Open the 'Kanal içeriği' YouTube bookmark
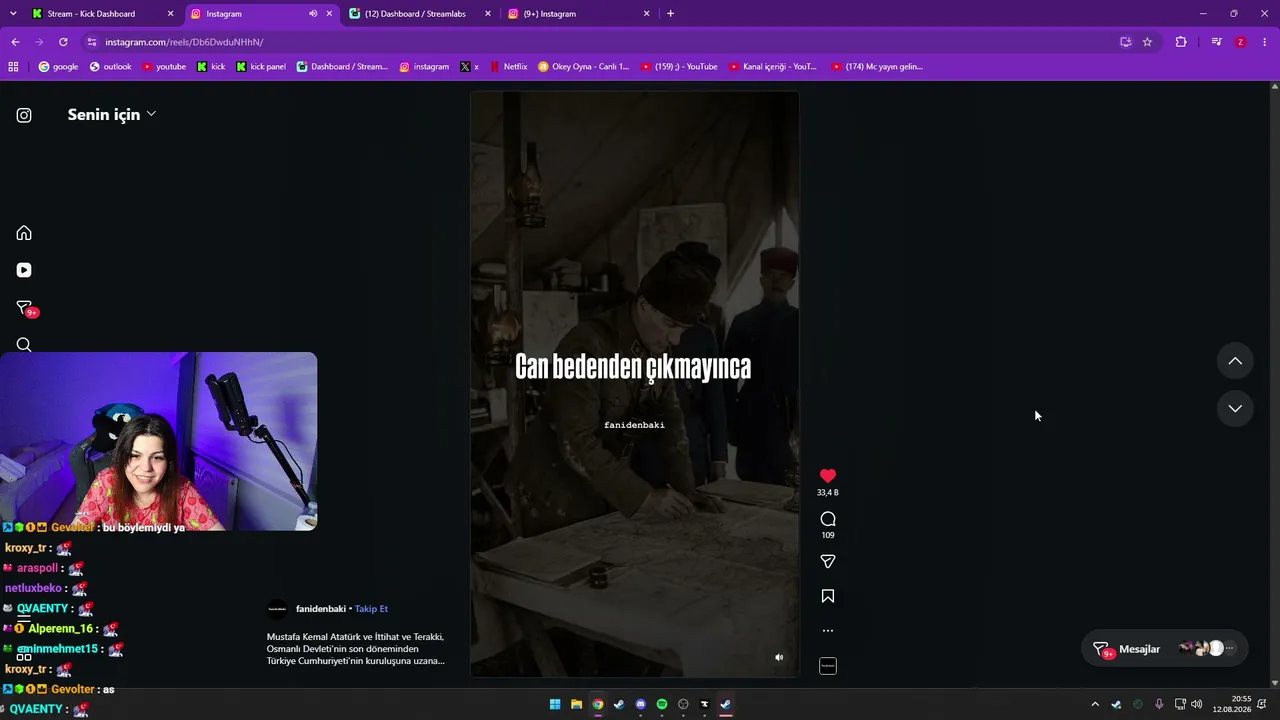The height and width of the screenshot is (720, 1280). (773, 67)
